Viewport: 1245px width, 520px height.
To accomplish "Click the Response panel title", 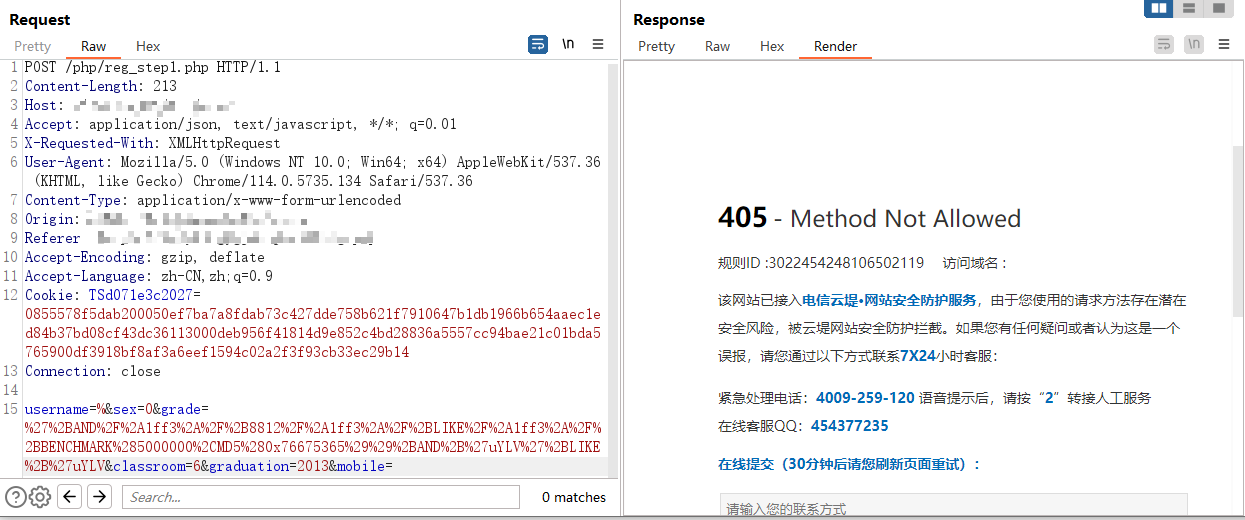I will [x=669, y=19].
